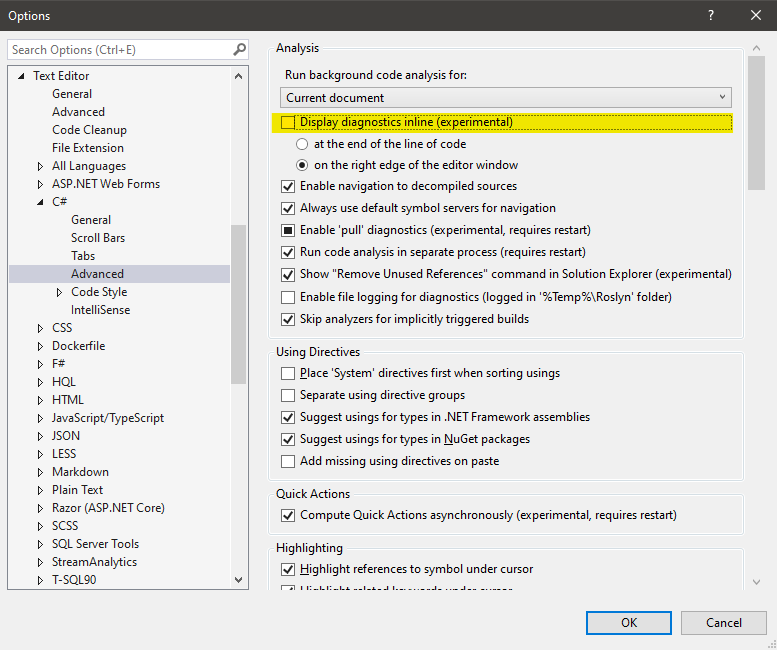777x650 pixels.
Task: Open C# Tabs settings
Action: pos(83,256)
